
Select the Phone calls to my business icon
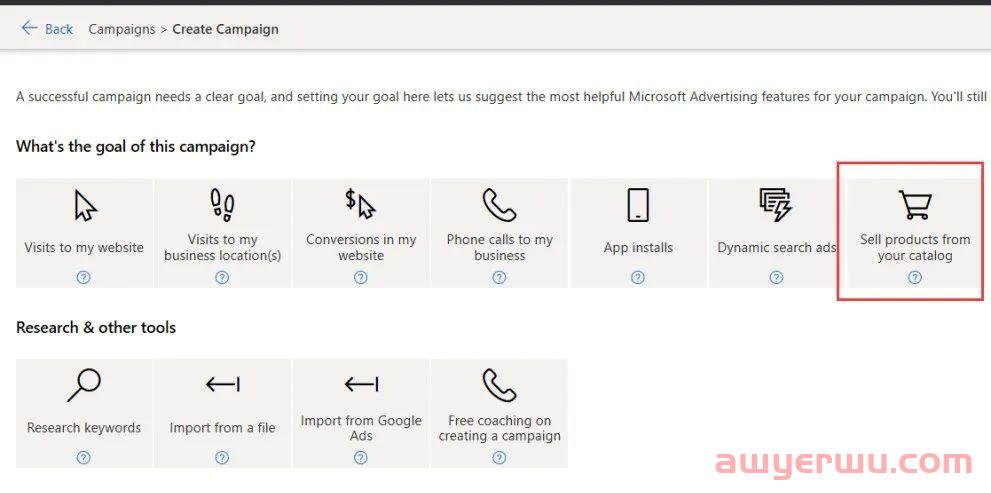point(499,205)
